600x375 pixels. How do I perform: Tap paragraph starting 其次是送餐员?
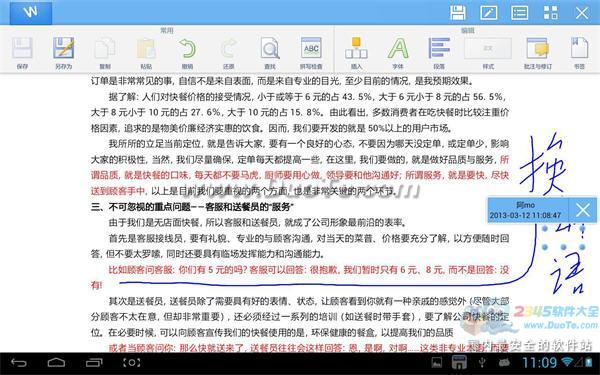tap(300, 317)
